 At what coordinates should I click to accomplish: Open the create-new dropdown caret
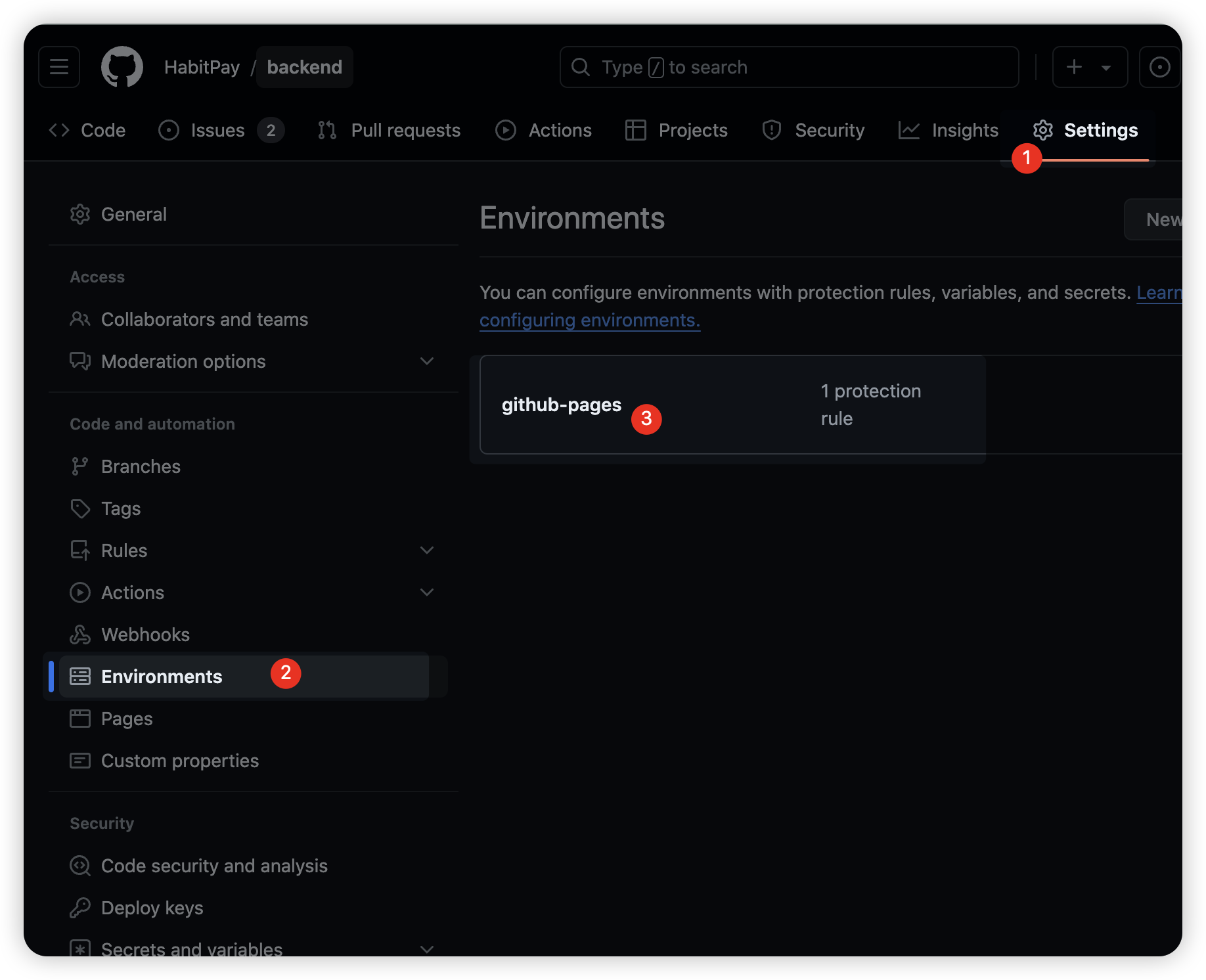[1106, 67]
